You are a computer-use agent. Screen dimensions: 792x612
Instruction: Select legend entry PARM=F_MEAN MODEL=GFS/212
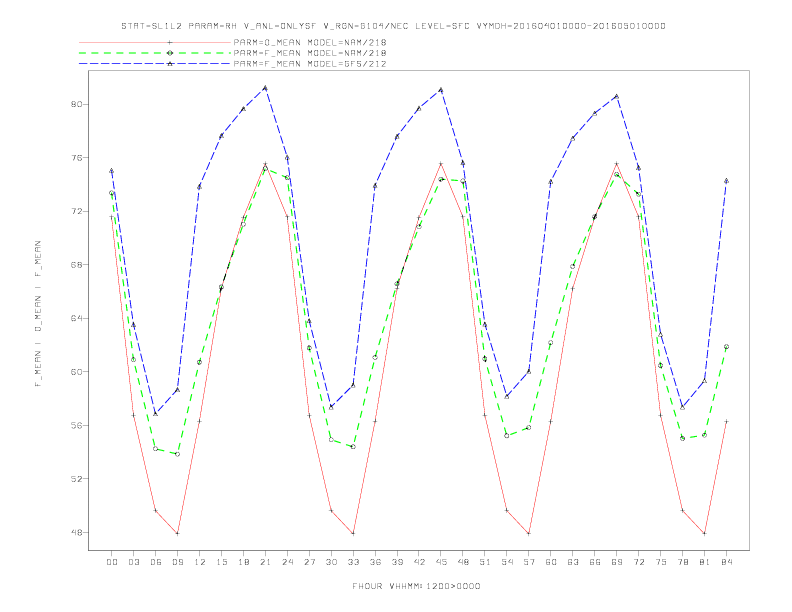click(310, 64)
